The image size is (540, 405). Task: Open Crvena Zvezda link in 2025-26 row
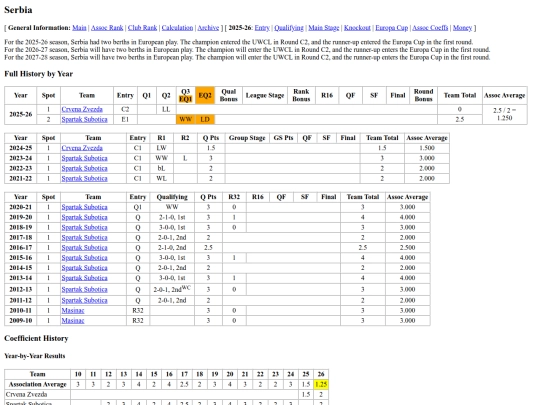click(82, 109)
